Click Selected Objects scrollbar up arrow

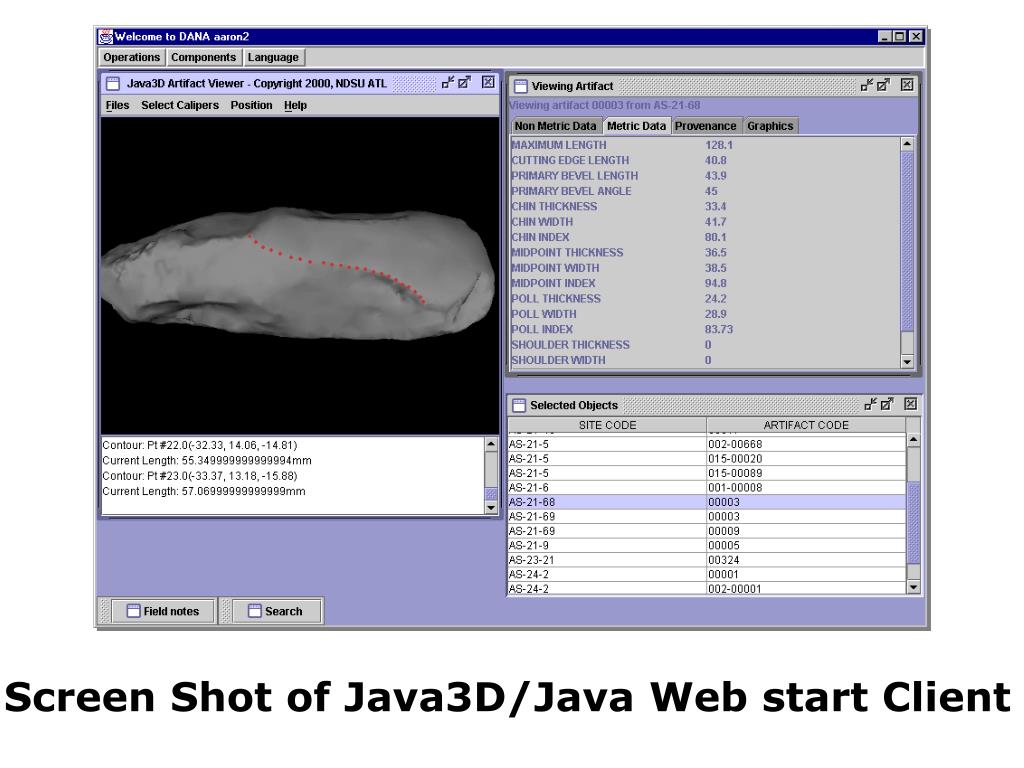pyautogui.click(x=914, y=440)
